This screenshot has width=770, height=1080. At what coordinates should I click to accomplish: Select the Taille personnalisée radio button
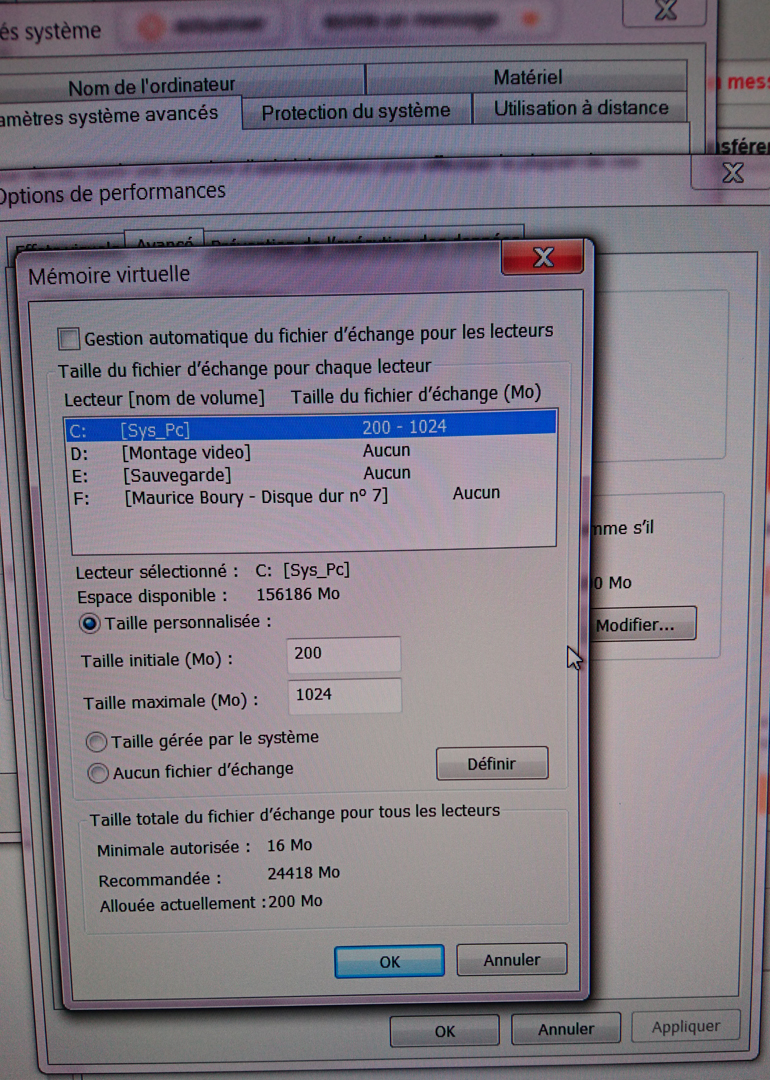[90, 623]
